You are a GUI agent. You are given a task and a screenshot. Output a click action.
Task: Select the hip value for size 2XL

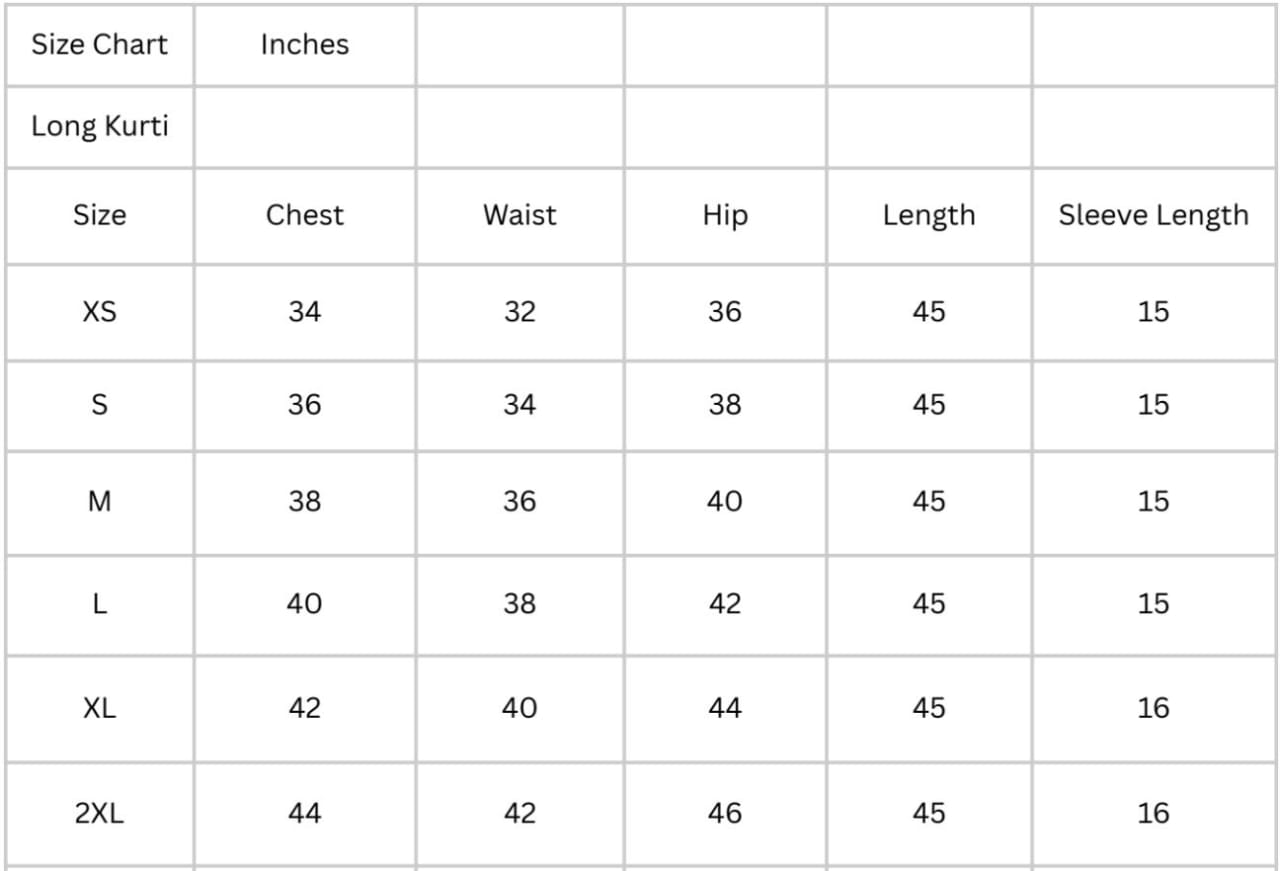tap(725, 813)
